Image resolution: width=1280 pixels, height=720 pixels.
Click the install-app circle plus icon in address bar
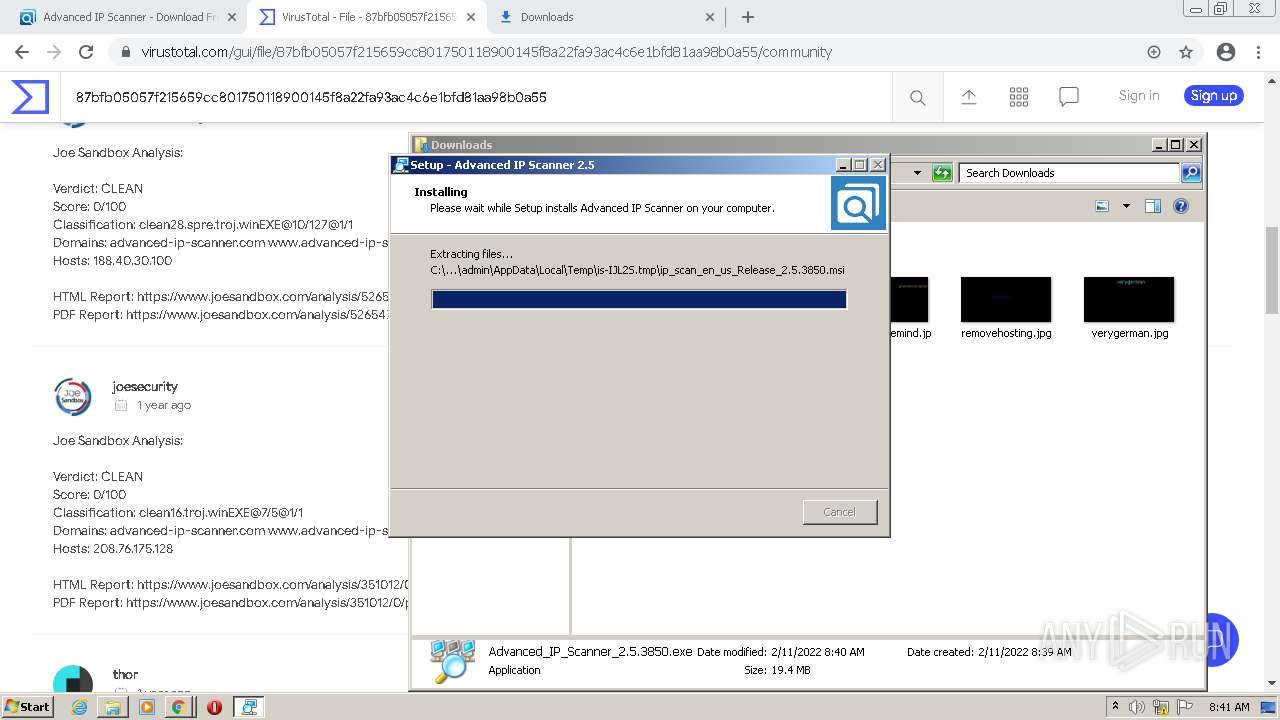pyautogui.click(x=1154, y=52)
